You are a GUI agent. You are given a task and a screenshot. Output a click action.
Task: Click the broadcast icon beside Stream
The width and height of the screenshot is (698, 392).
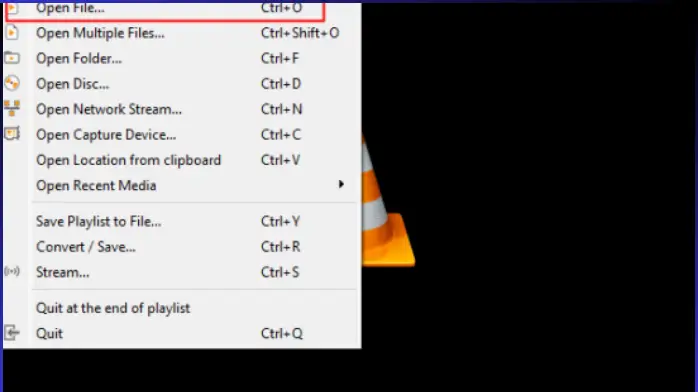12,271
